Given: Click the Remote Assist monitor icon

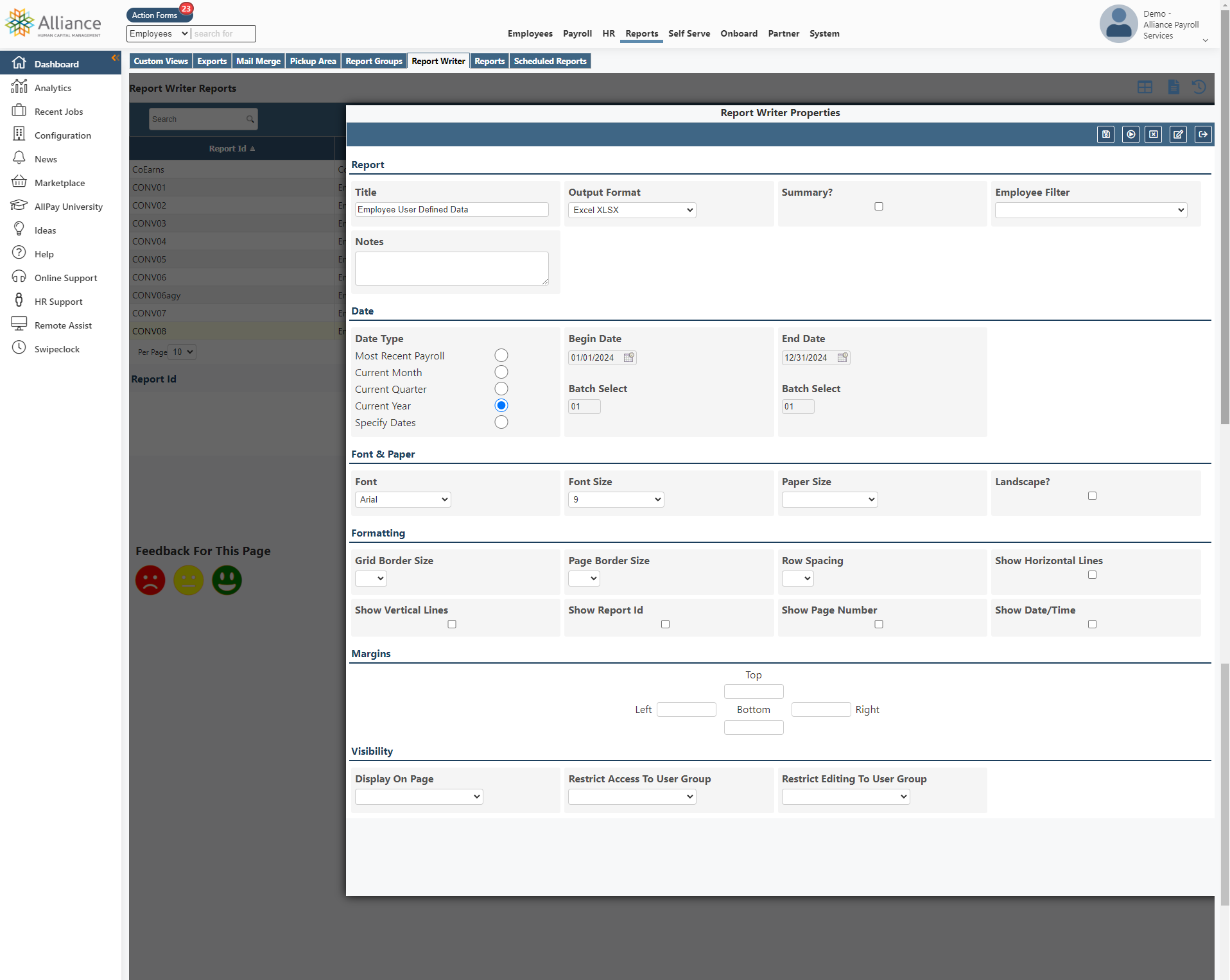Looking at the screenshot, I should click(x=19, y=324).
